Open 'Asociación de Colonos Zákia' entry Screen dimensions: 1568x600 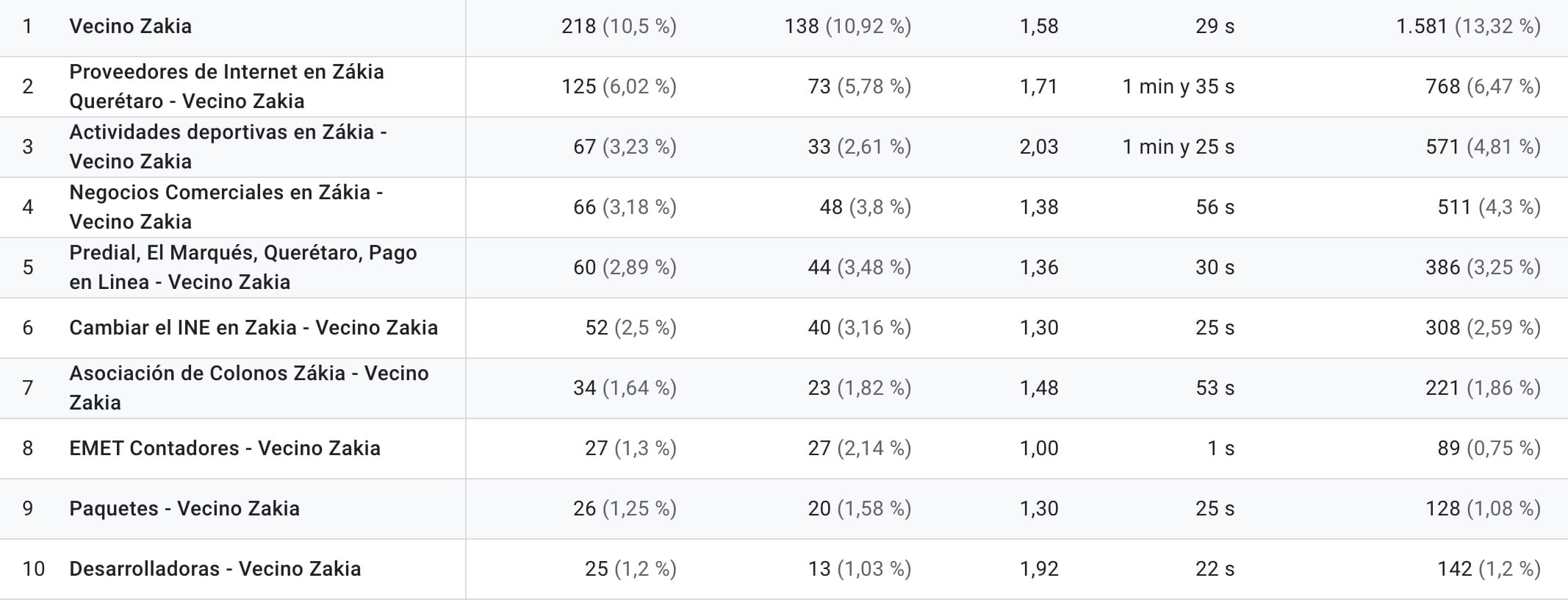[x=248, y=388]
